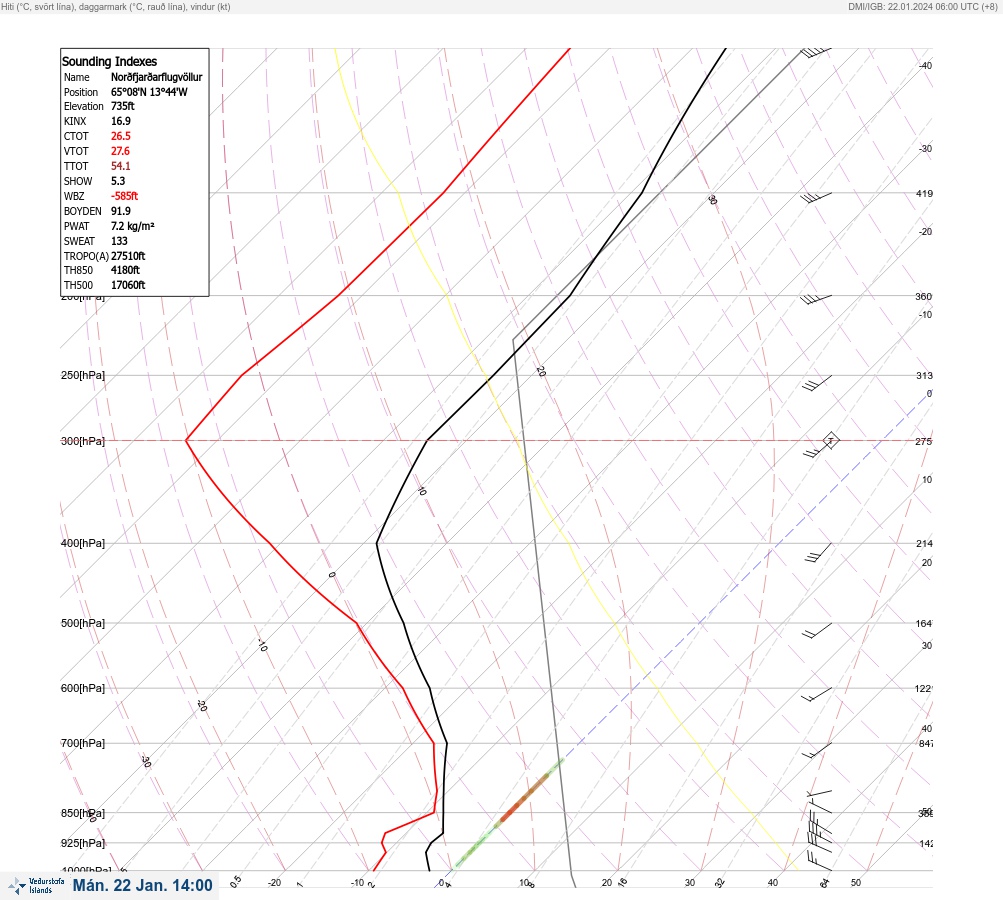Click the position value 65°08'N 13°44'W

tap(149, 92)
